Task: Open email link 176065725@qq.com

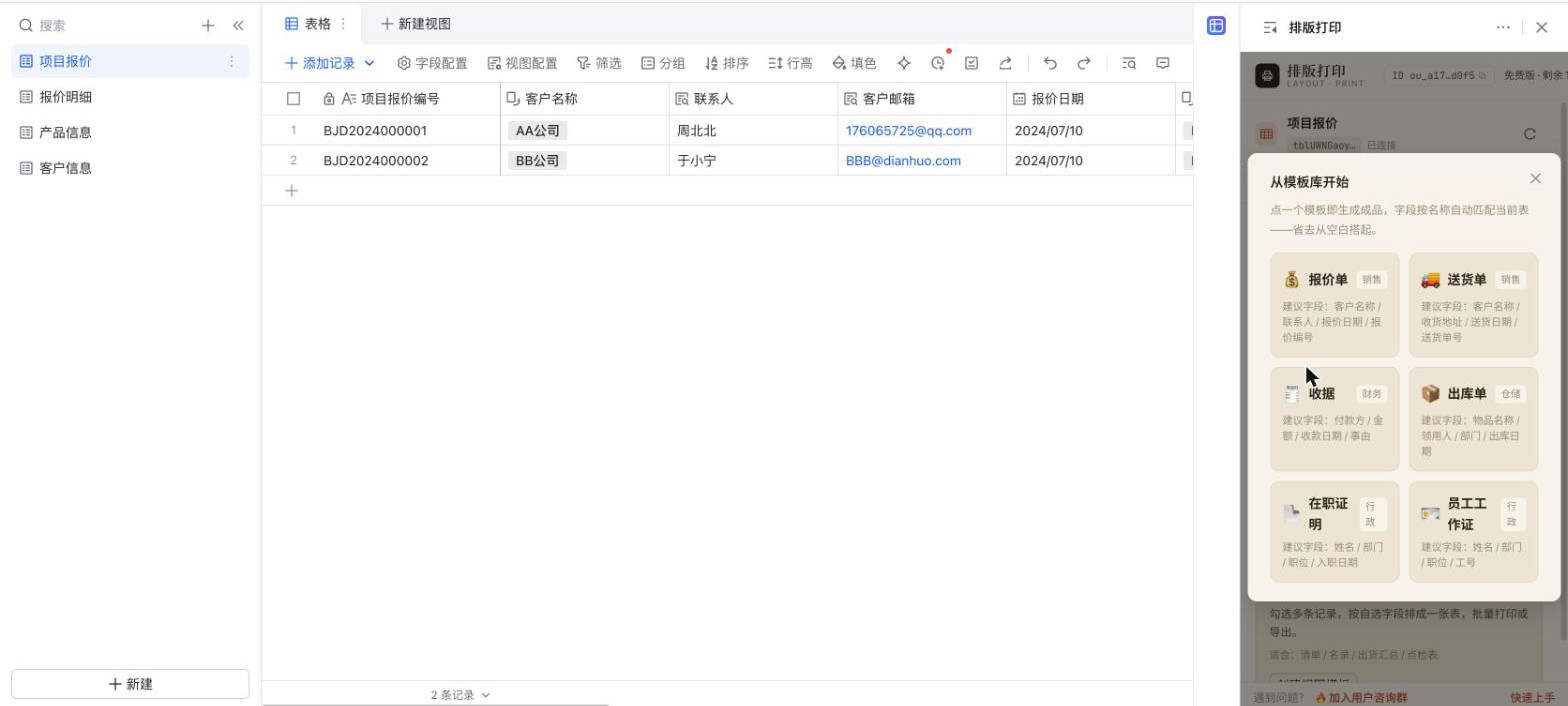Action: pyautogui.click(x=909, y=131)
